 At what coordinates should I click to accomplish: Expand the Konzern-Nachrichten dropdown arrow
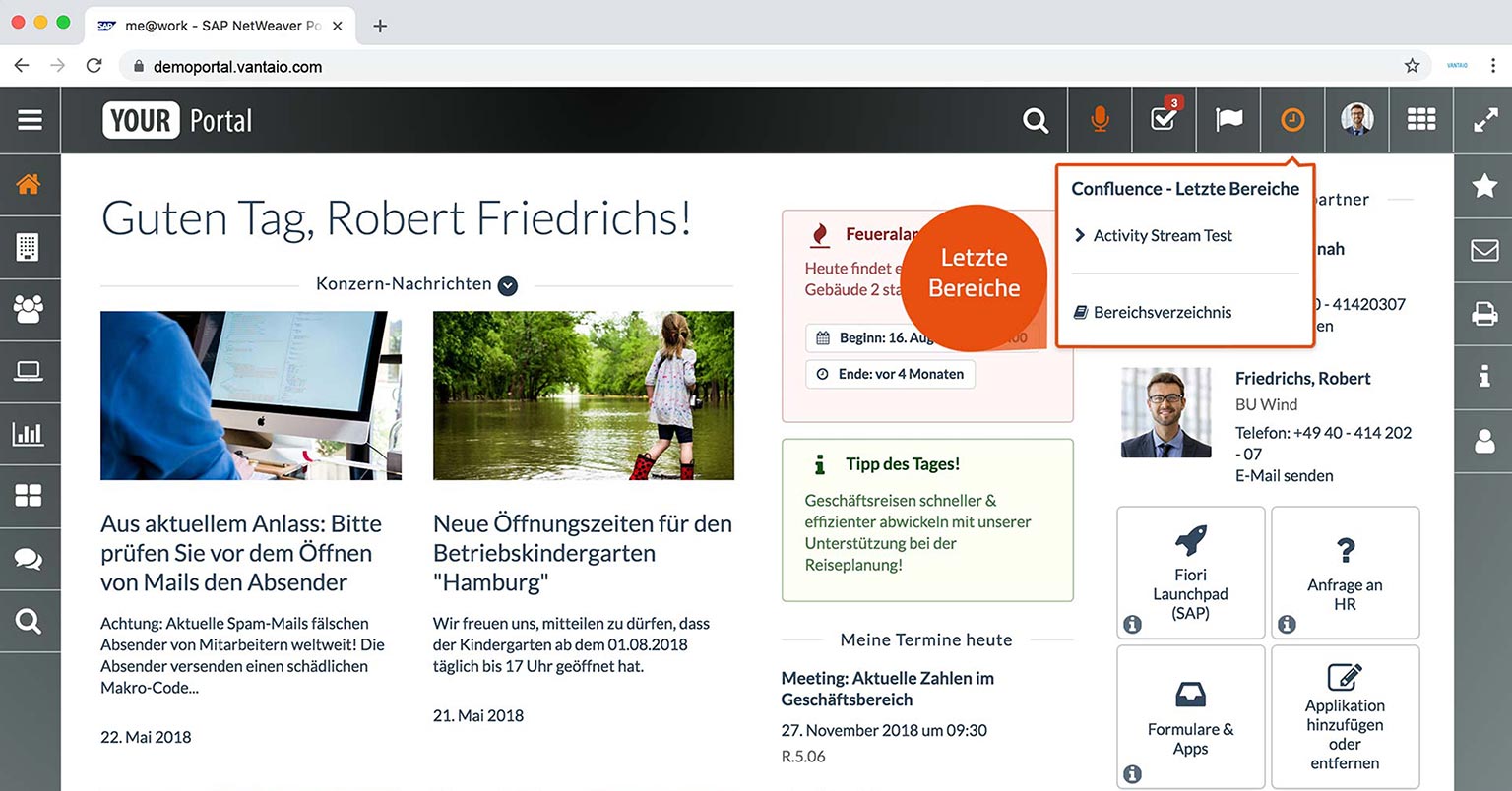tap(508, 285)
